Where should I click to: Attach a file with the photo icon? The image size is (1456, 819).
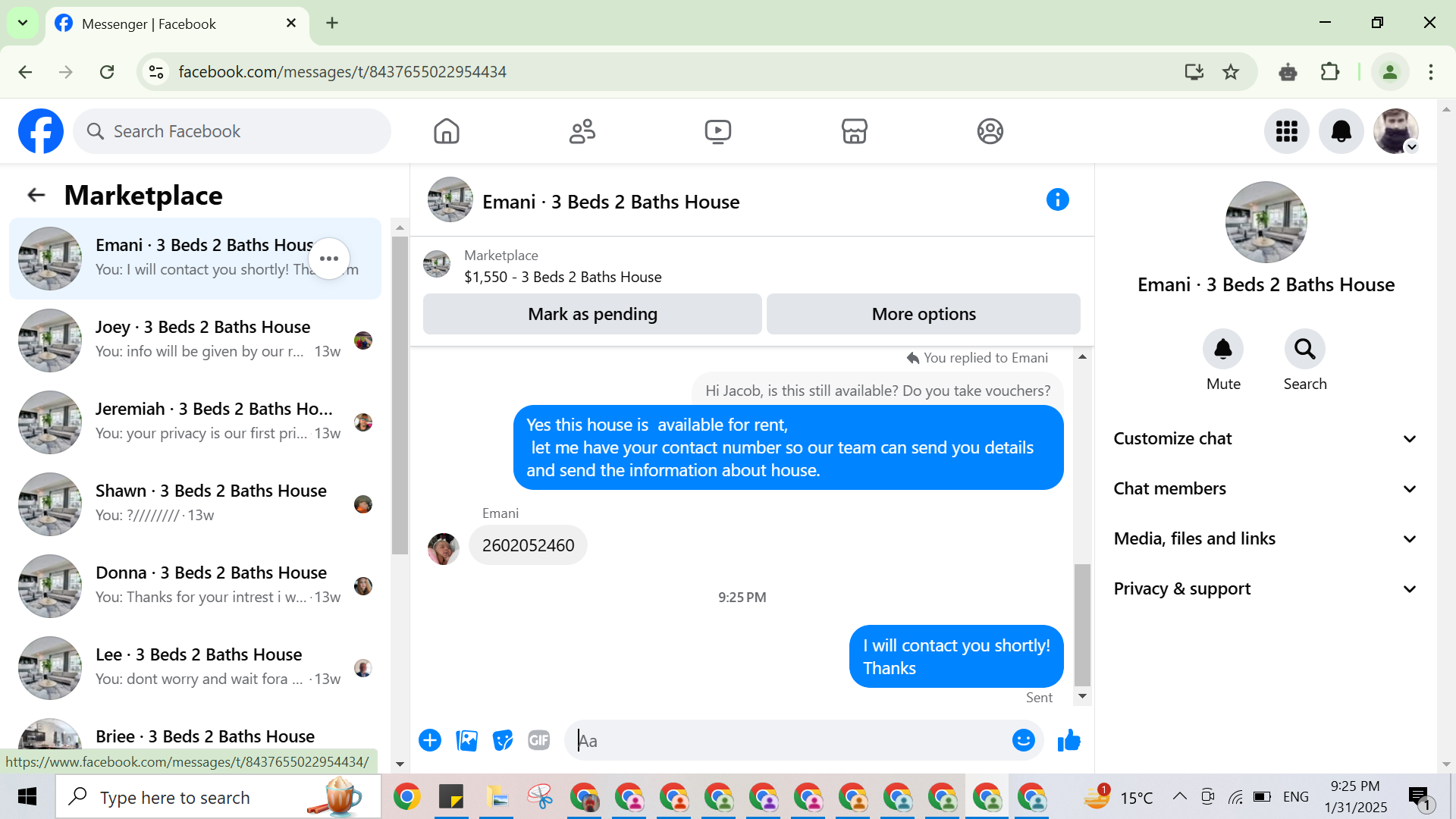point(466,740)
